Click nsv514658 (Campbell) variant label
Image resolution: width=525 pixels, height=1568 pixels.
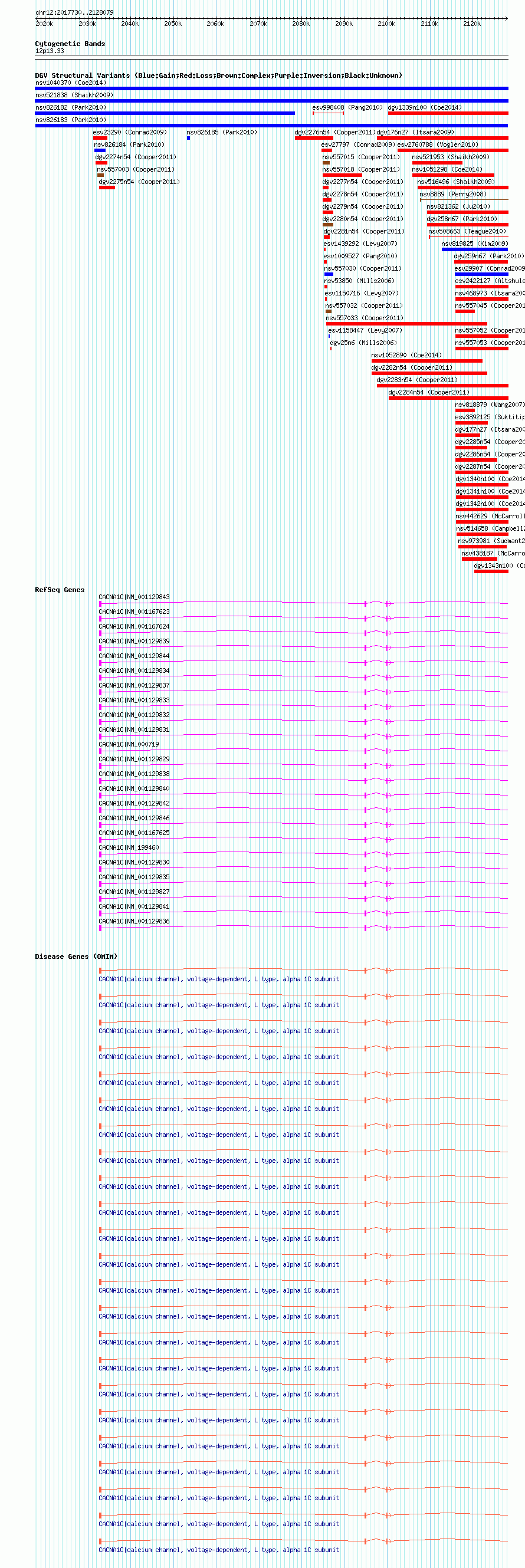coord(490,528)
